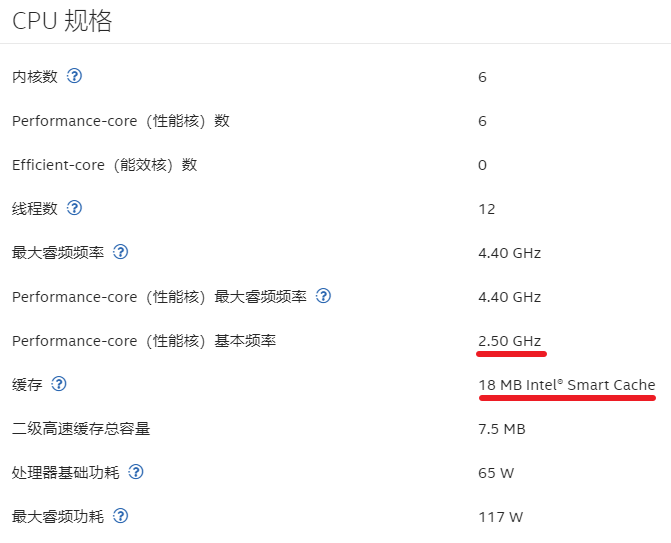The image size is (671, 543).
Task: Open the 处理器基础功耗 help icon
Action: click(x=136, y=472)
